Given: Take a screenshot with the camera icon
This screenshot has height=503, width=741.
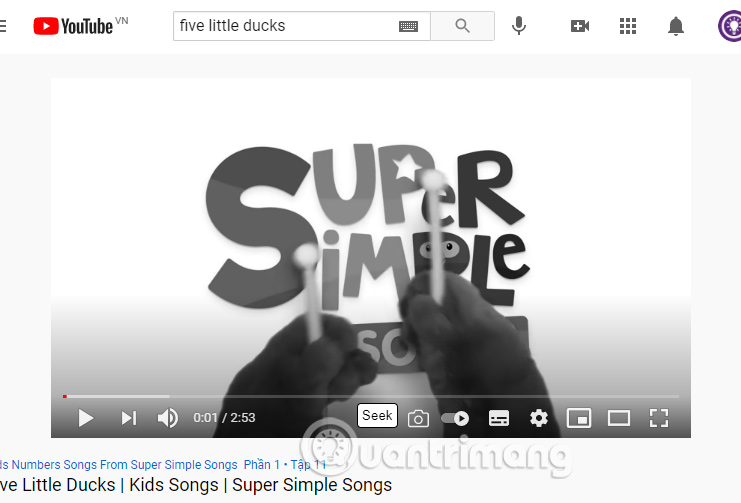Looking at the screenshot, I should (418, 419).
